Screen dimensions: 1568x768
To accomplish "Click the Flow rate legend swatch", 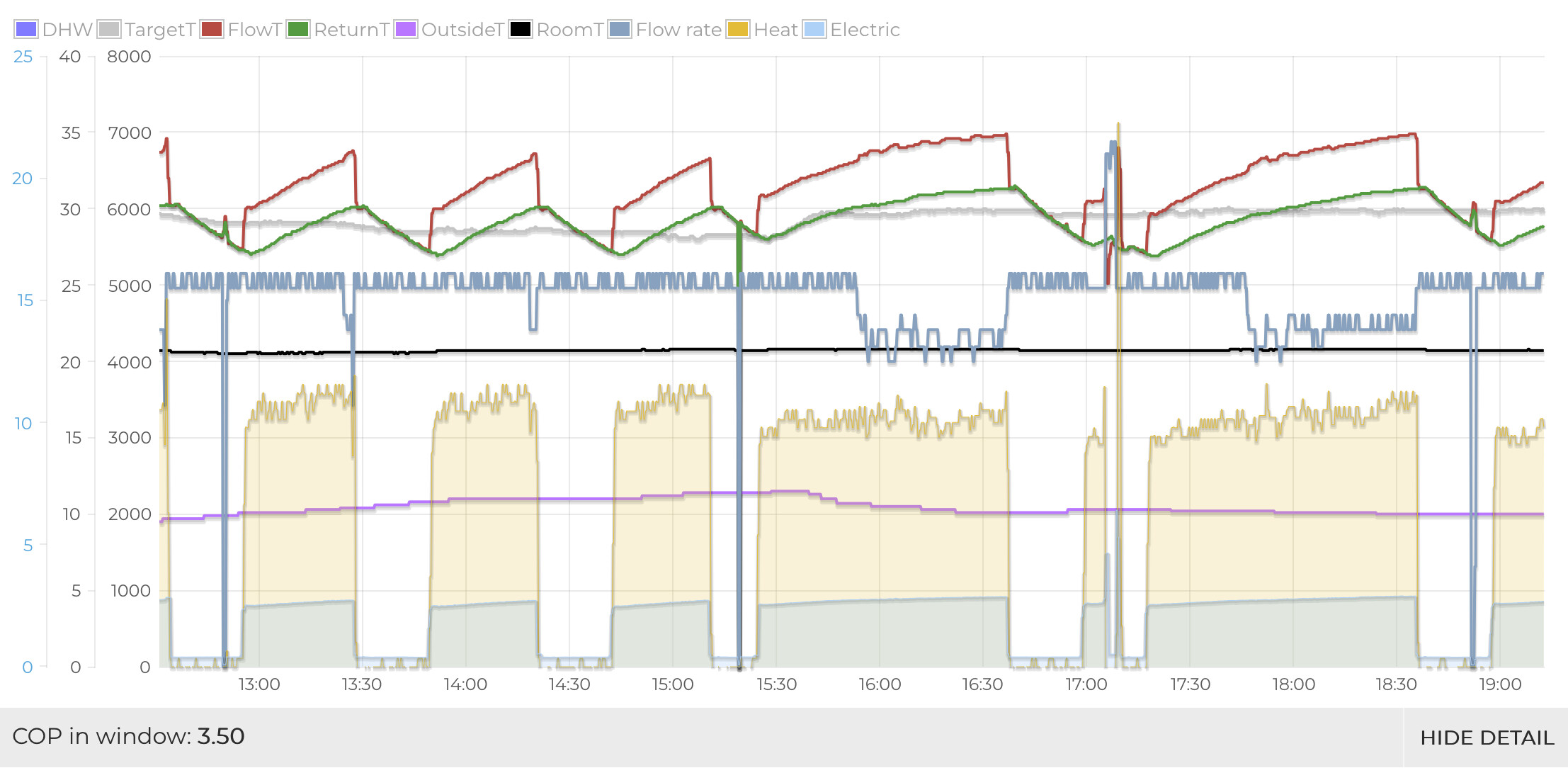I will click(x=620, y=30).
